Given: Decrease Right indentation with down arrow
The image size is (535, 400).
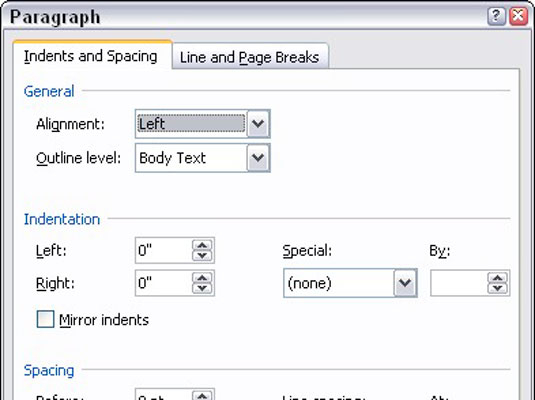Looking at the screenshot, I should (x=202, y=288).
